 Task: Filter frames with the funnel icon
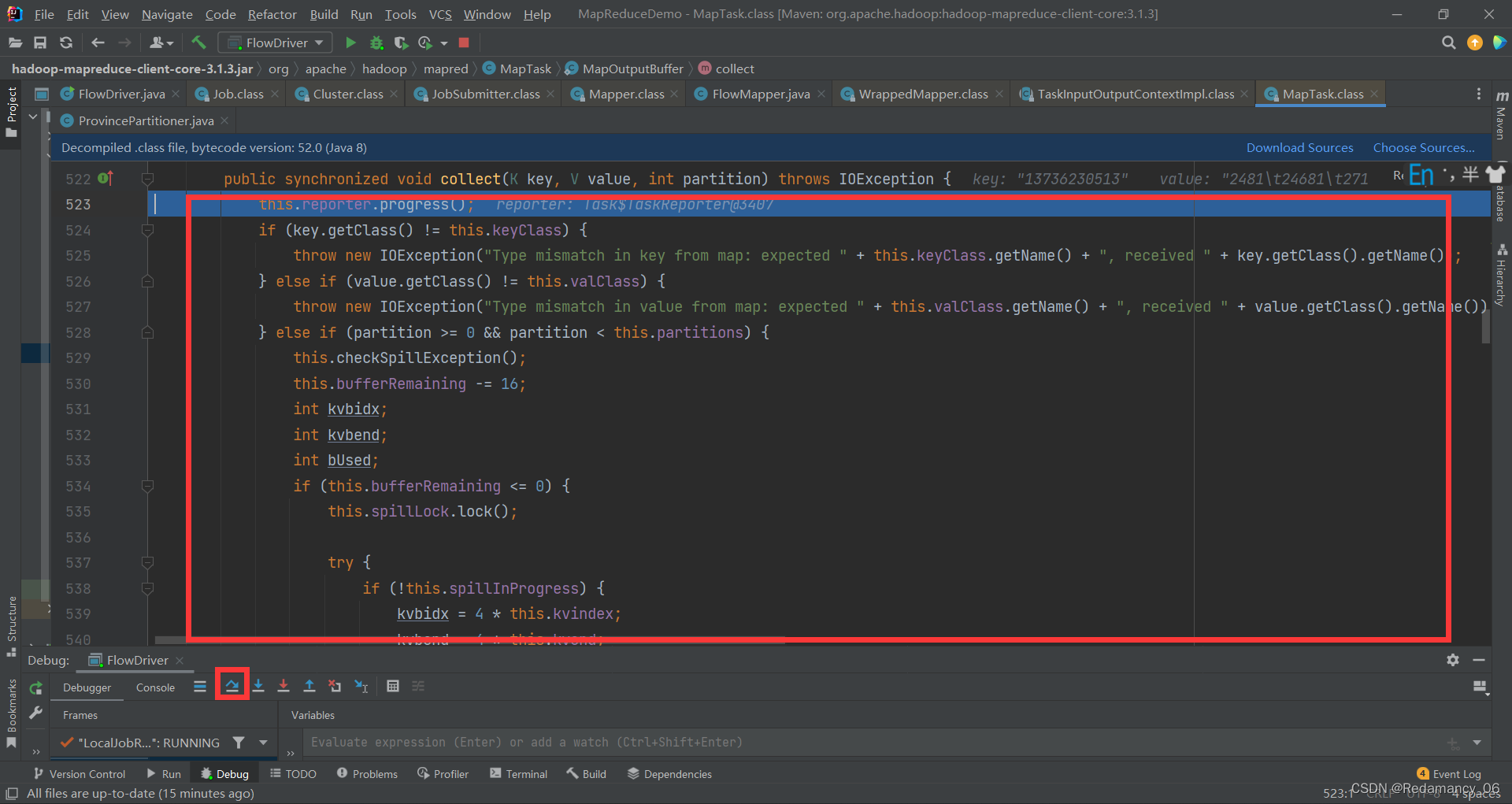coord(239,742)
